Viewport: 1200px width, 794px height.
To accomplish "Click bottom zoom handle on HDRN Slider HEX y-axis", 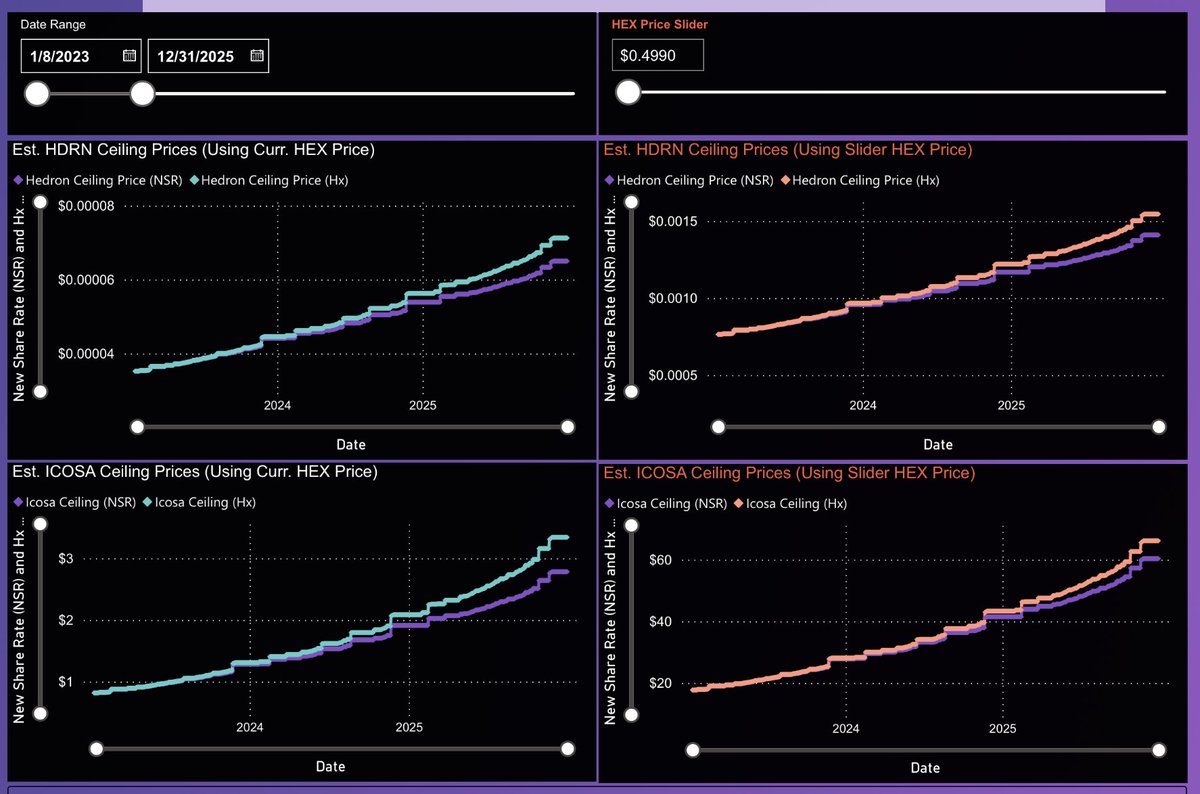I will (x=631, y=392).
